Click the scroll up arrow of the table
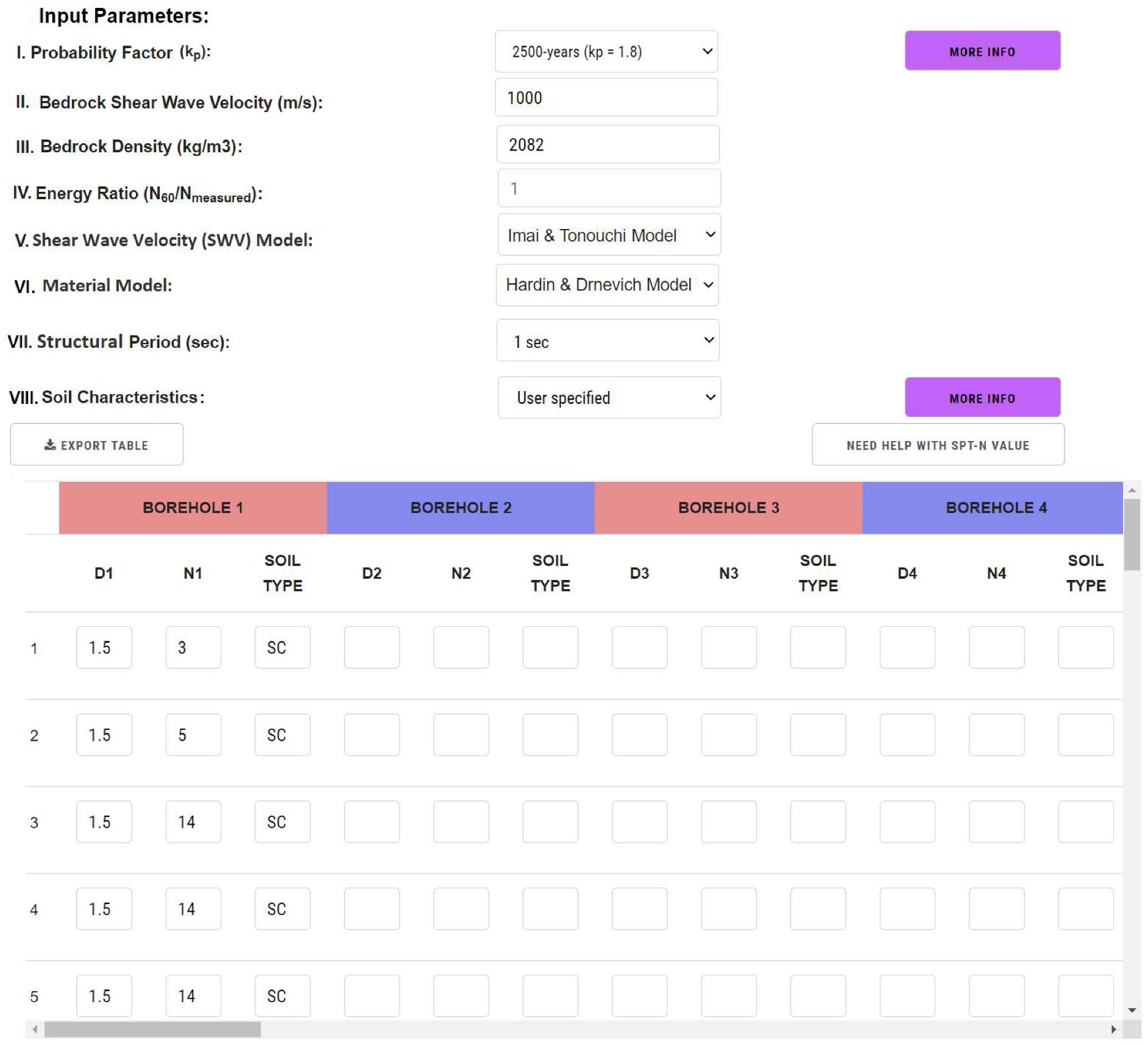This screenshot has width=1148, height=1046. point(1132,490)
